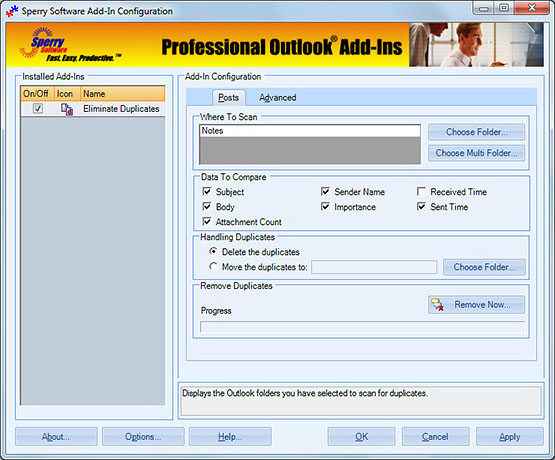Click the move duplicates folder field
The image size is (555, 460).
(374, 267)
